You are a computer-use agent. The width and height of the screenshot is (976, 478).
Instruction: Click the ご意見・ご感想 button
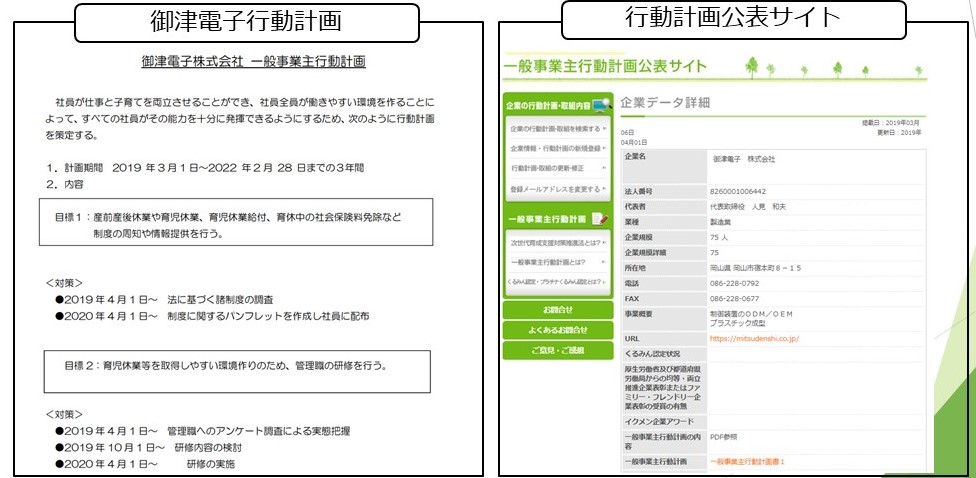pyautogui.click(x=558, y=350)
